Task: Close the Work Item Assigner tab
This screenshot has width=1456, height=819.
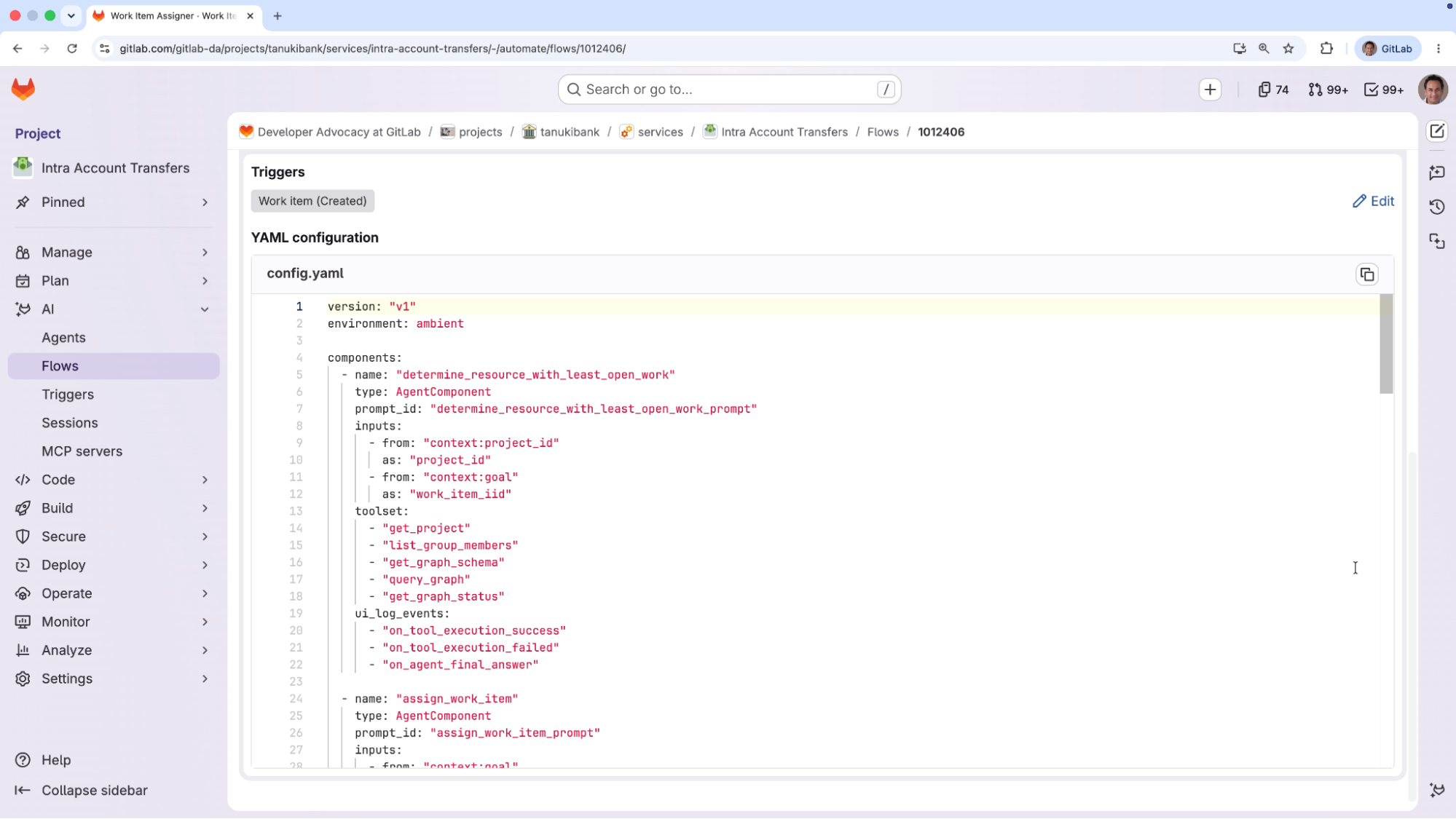Action: click(250, 16)
